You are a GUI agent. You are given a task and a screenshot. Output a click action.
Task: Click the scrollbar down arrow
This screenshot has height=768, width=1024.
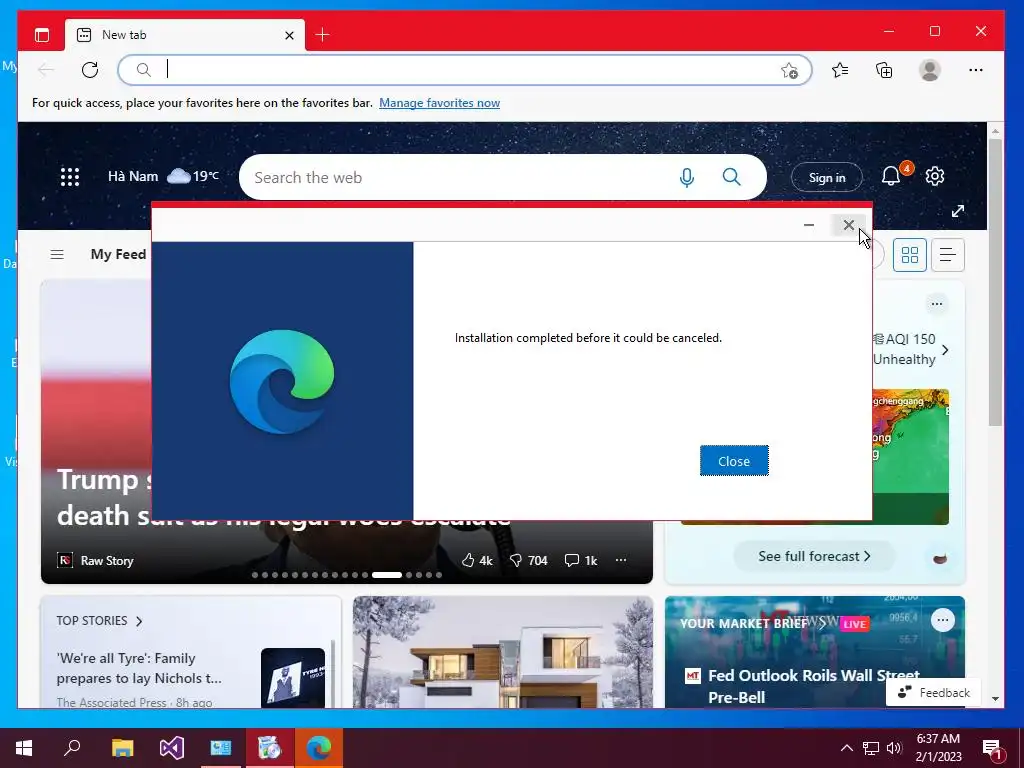coord(995,698)
